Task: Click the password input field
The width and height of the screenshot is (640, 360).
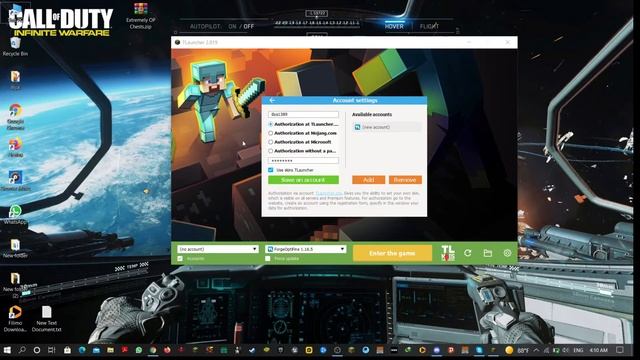Action: tap(303, 161)
